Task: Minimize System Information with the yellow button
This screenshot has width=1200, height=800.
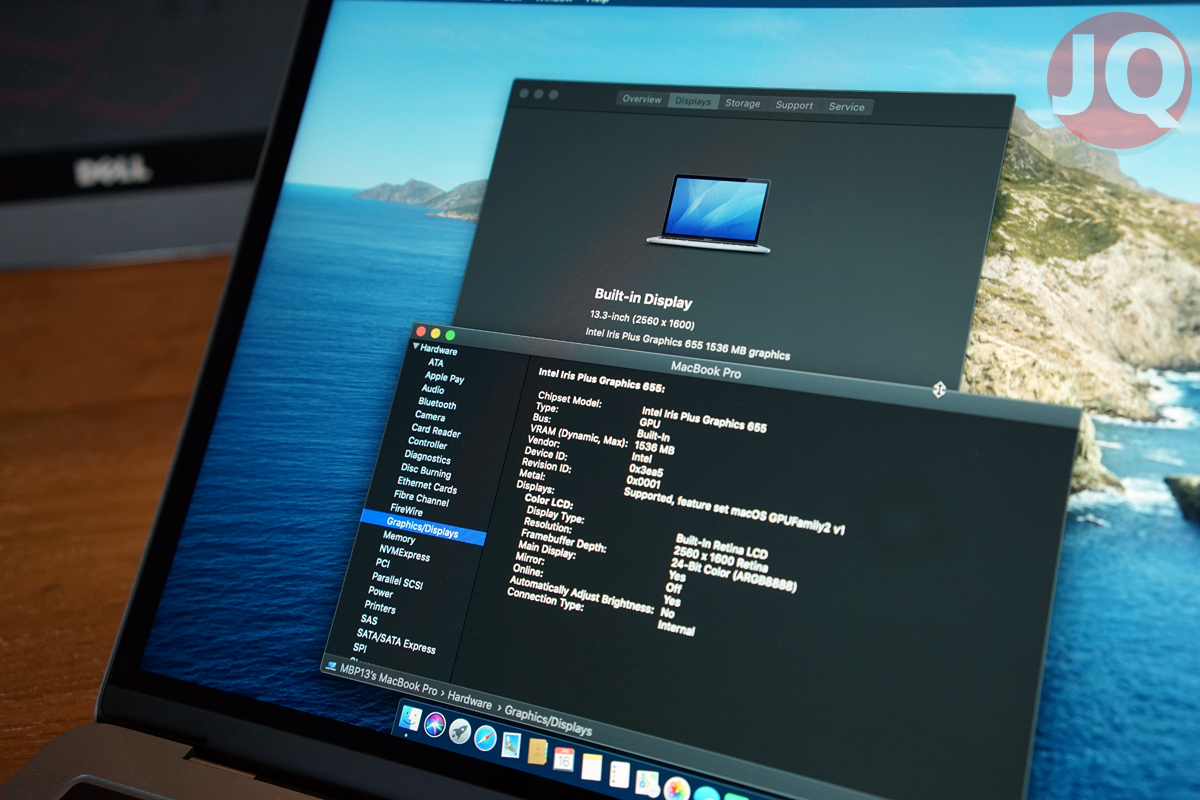Action: [x=436, y=333]
